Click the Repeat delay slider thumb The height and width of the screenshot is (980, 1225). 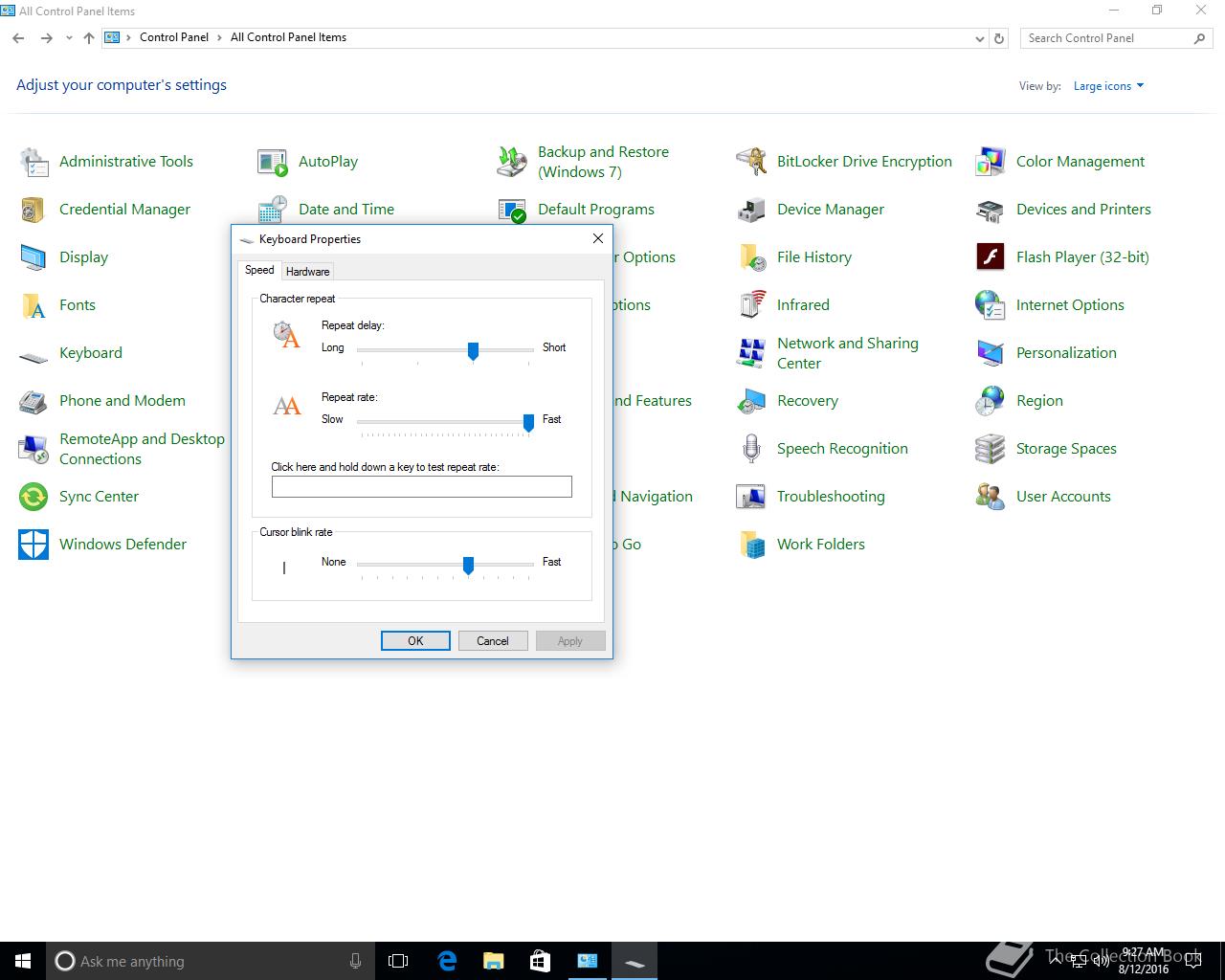pyautogui.click(x=473, y=351)
